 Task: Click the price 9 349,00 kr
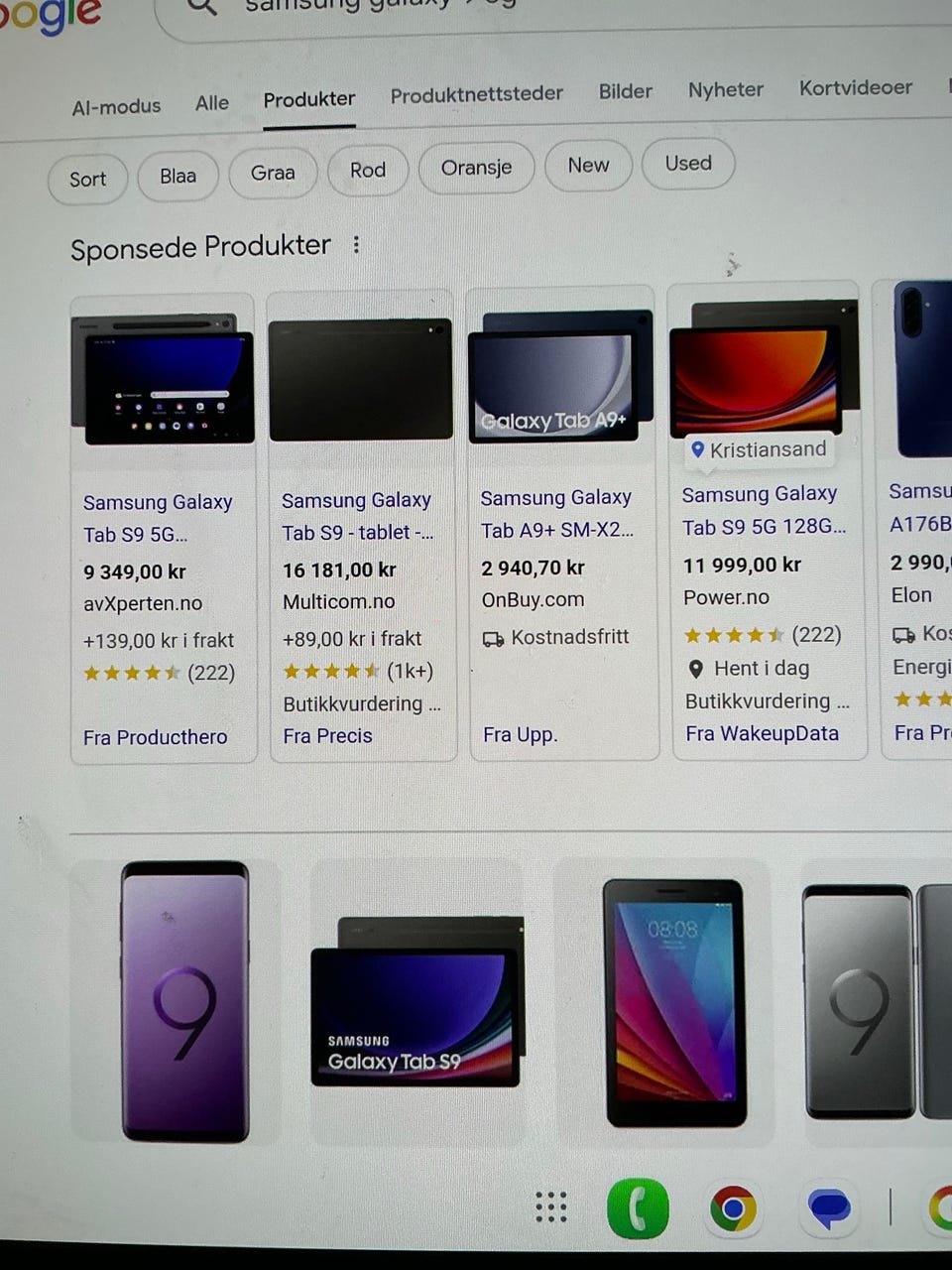coord(135,571)
